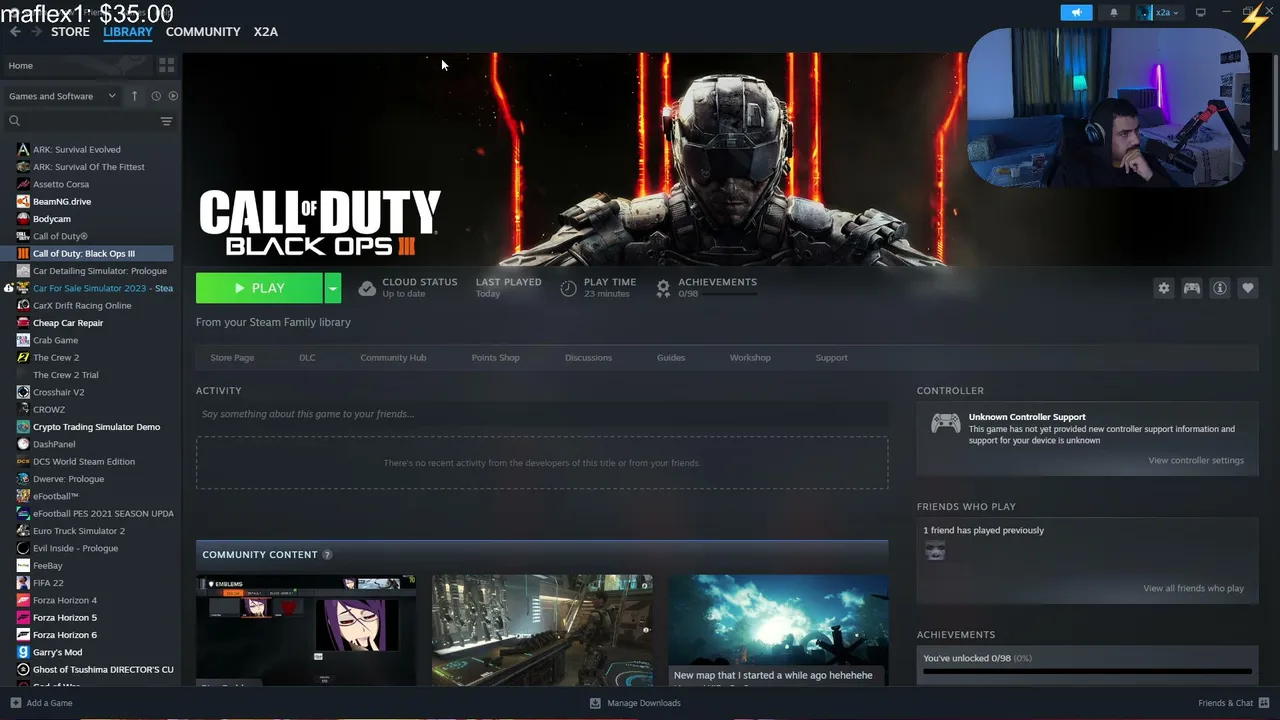The width and height of the screenshot is (1280, 720).
Task: Show game info icon
Action: pyautogui.click(x=1220, y=288)
